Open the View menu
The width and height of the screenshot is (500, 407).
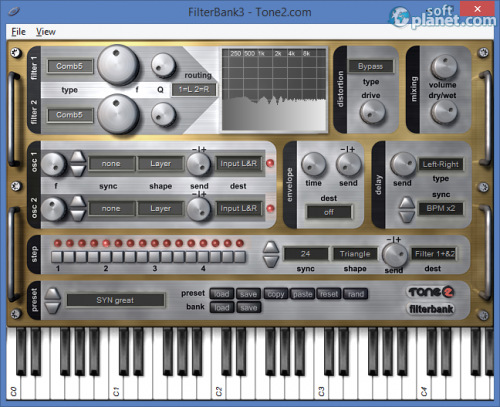click(x=46, y=32)
